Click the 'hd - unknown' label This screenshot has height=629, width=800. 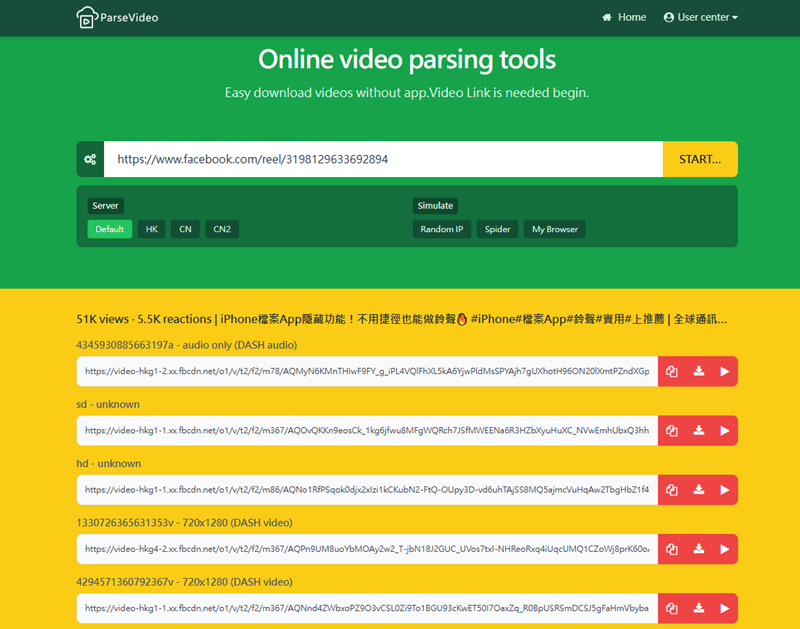[x=109, y=463]
